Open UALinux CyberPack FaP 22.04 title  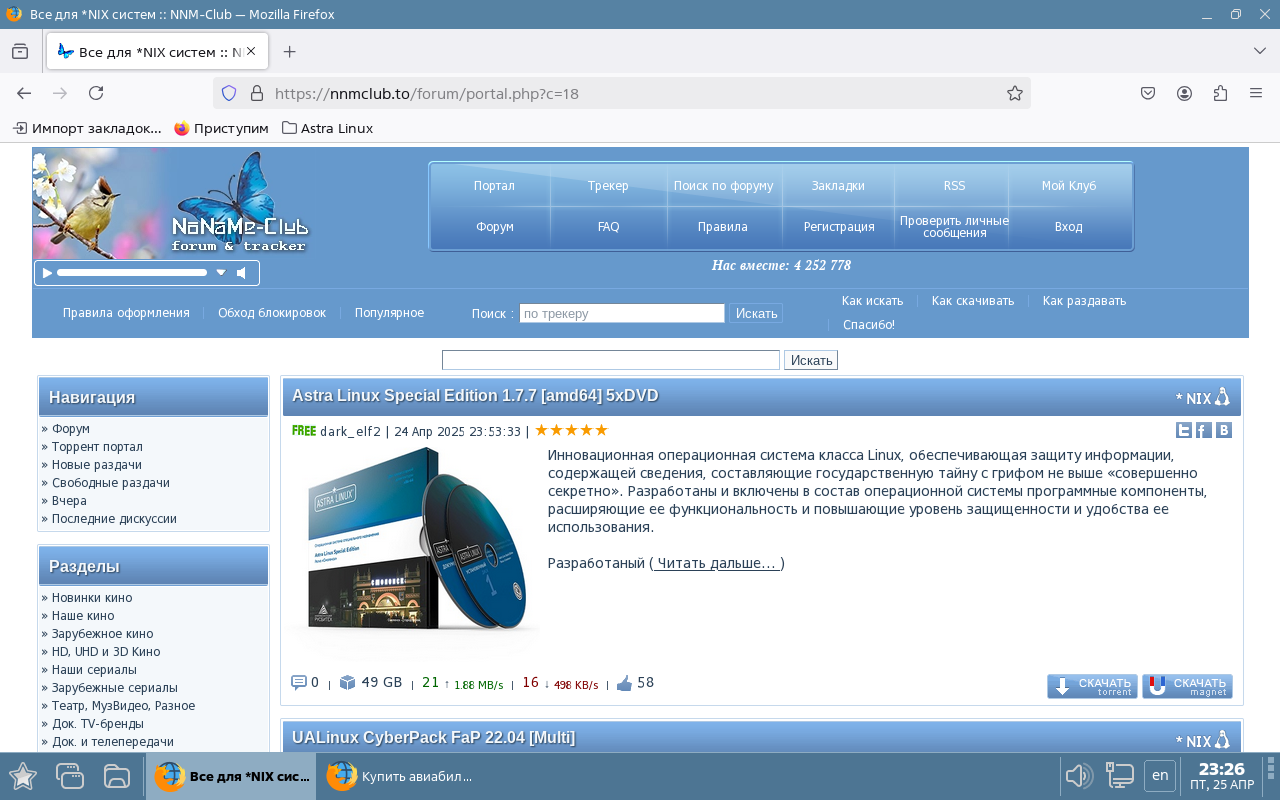(x=433, y=738)
